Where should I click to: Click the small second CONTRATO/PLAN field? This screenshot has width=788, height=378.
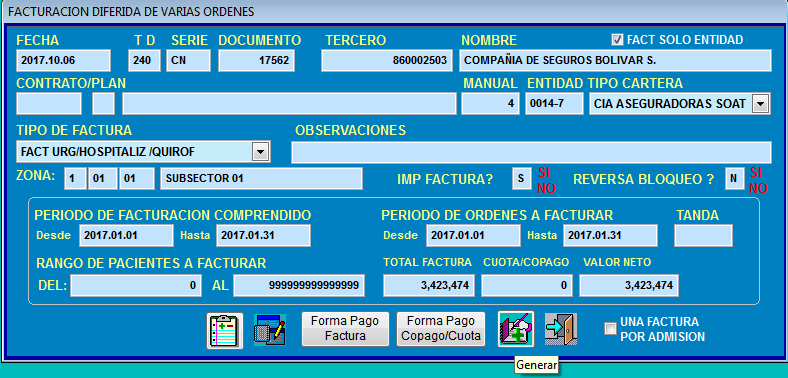pos(104,104)
